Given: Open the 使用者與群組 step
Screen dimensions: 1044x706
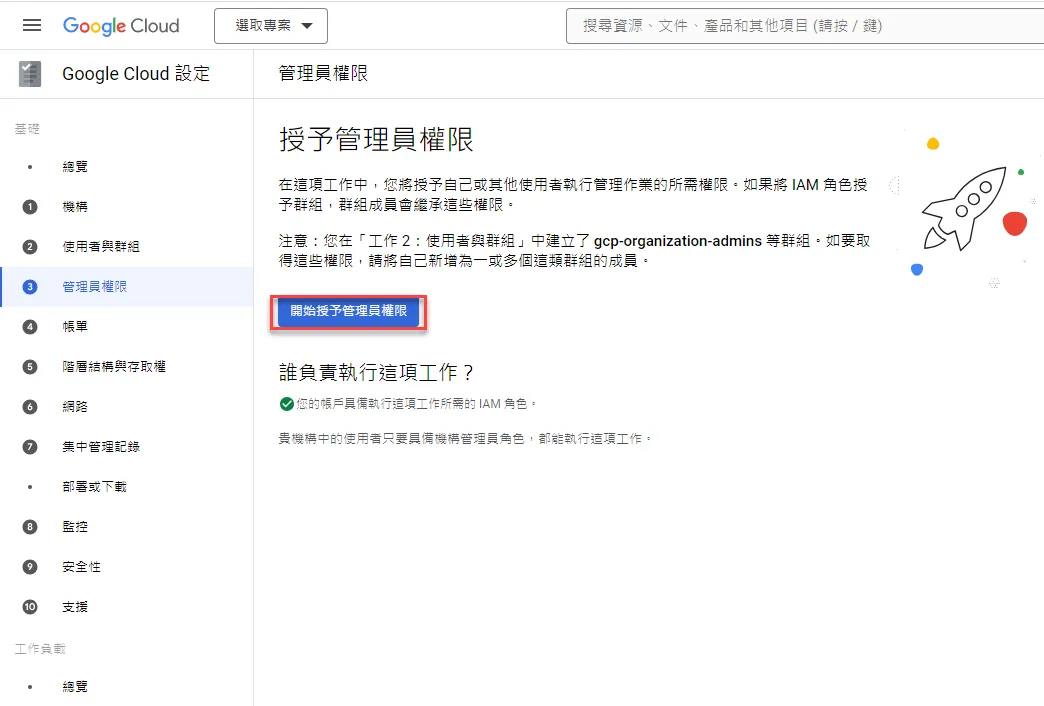Looking at the screenshot, I should 101,246.
